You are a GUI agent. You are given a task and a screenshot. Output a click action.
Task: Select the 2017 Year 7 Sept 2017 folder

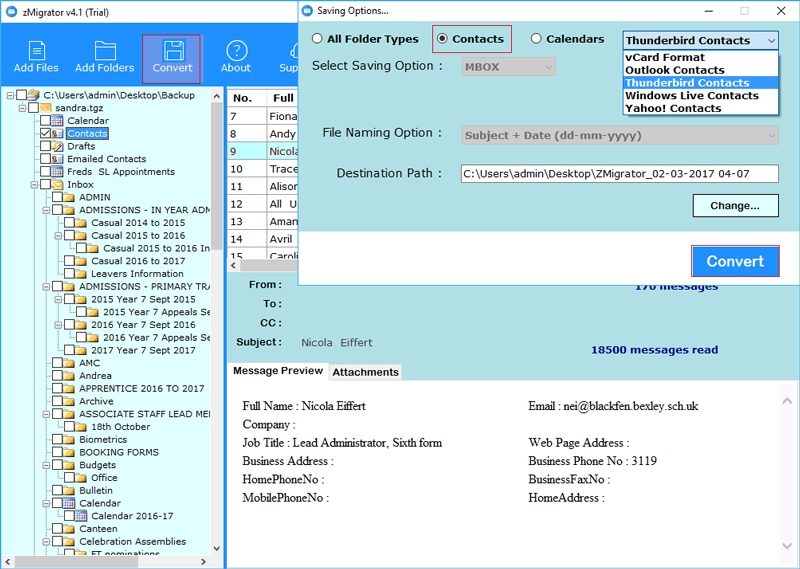(x=143, y=350)
